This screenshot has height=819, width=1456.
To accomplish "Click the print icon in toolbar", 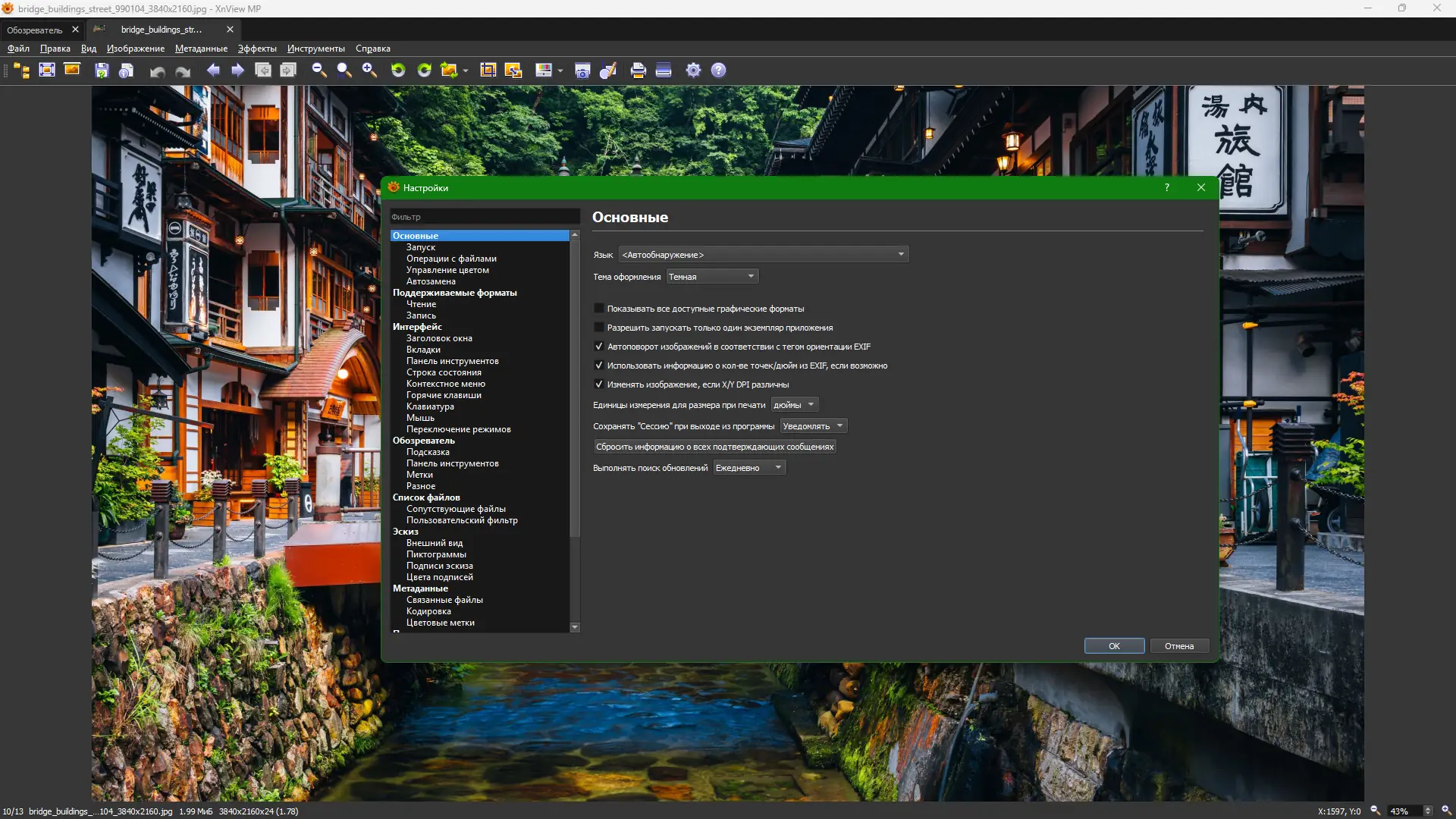I will pos(638,71).
